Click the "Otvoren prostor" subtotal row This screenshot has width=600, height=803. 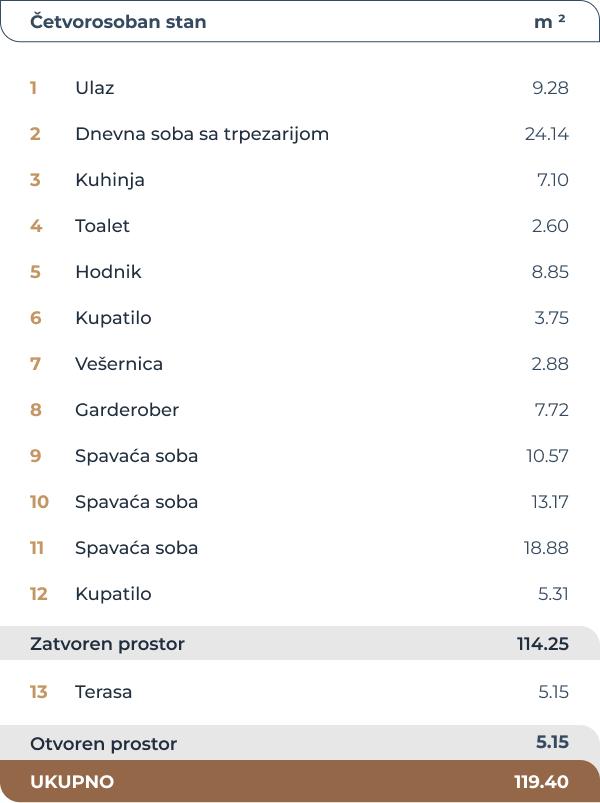104,744
